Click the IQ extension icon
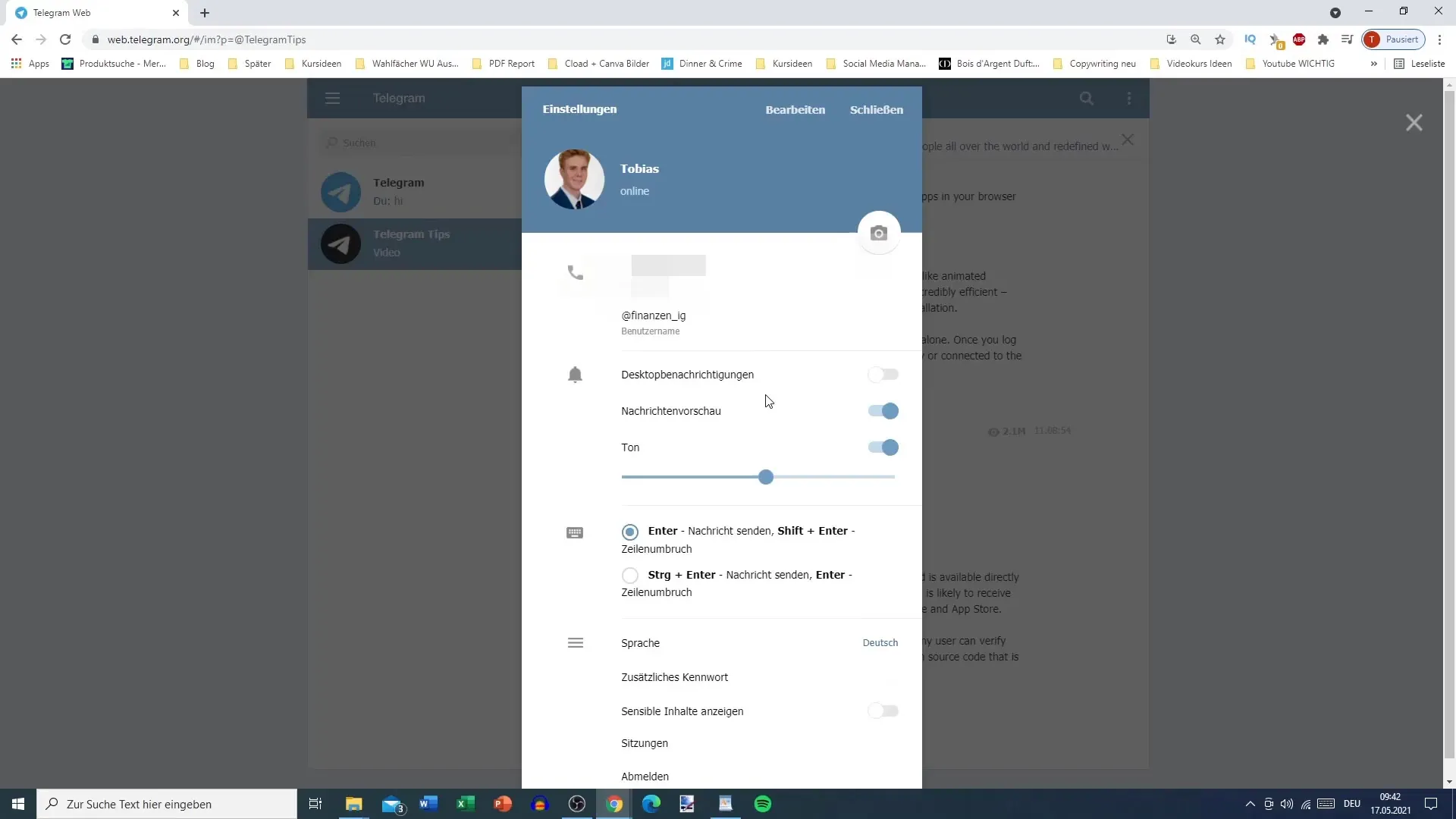This screenshot has width=1456, height=819. [1250, 39]
